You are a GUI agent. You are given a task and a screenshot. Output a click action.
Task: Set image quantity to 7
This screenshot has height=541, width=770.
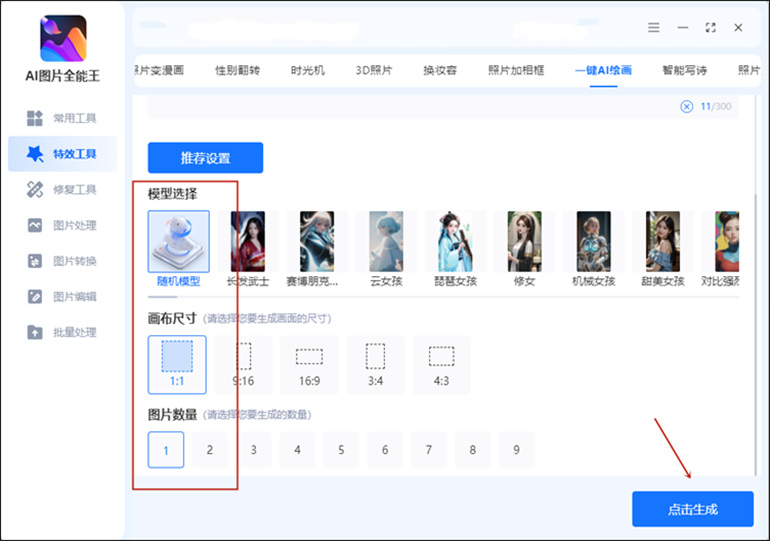(x=429, y=450)
